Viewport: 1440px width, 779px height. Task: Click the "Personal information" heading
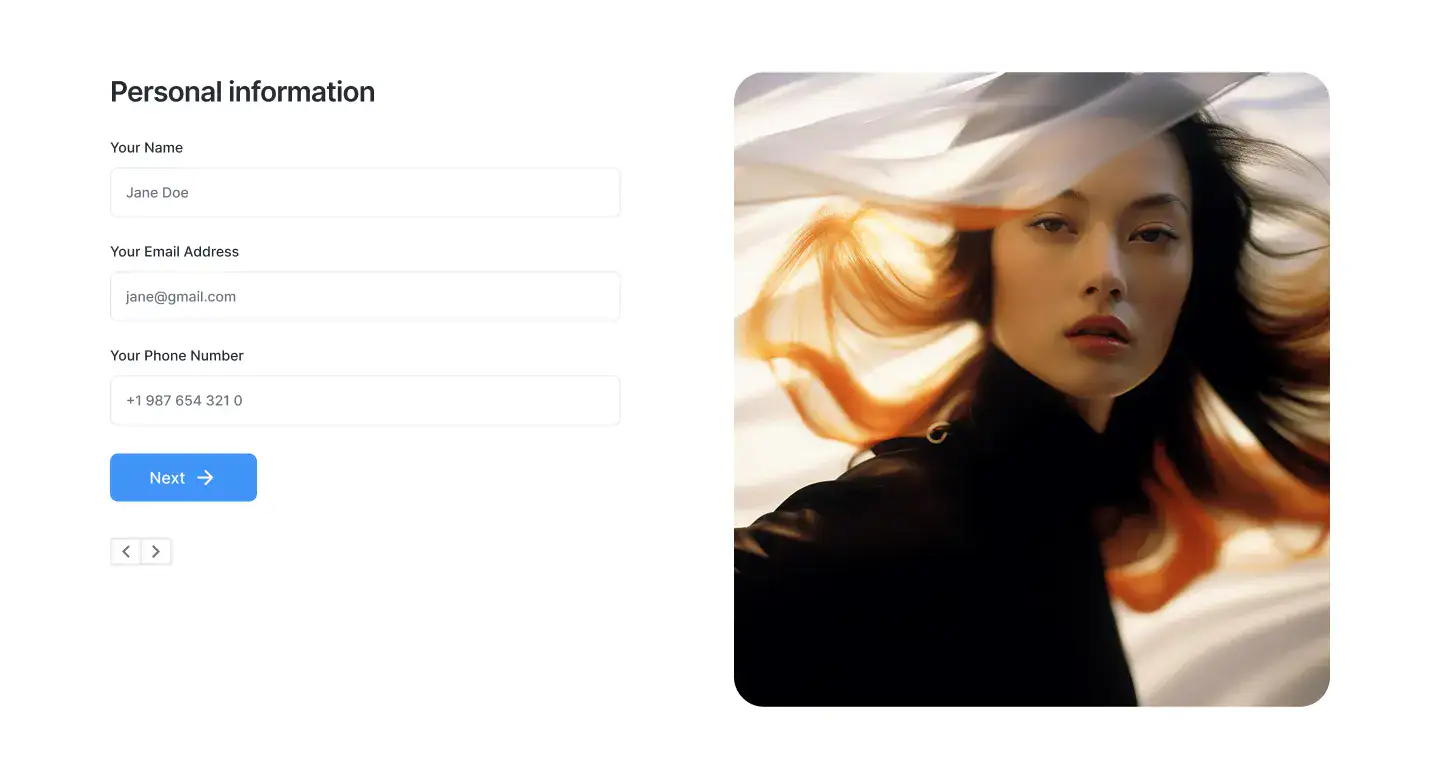[242, 91]
